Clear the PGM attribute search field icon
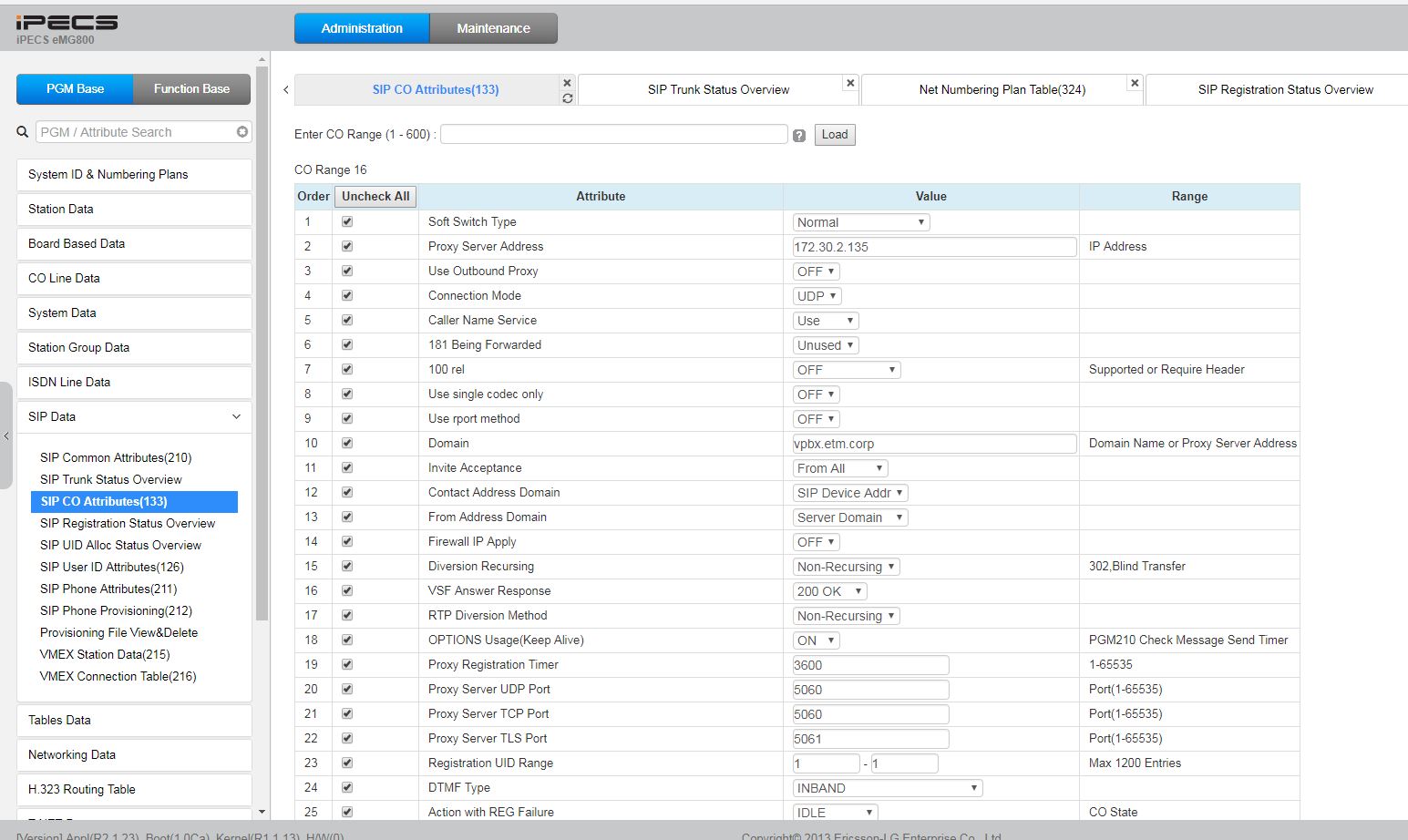Image resolution: width=1408 pixels, height=840 pixels. coord(242,132)
